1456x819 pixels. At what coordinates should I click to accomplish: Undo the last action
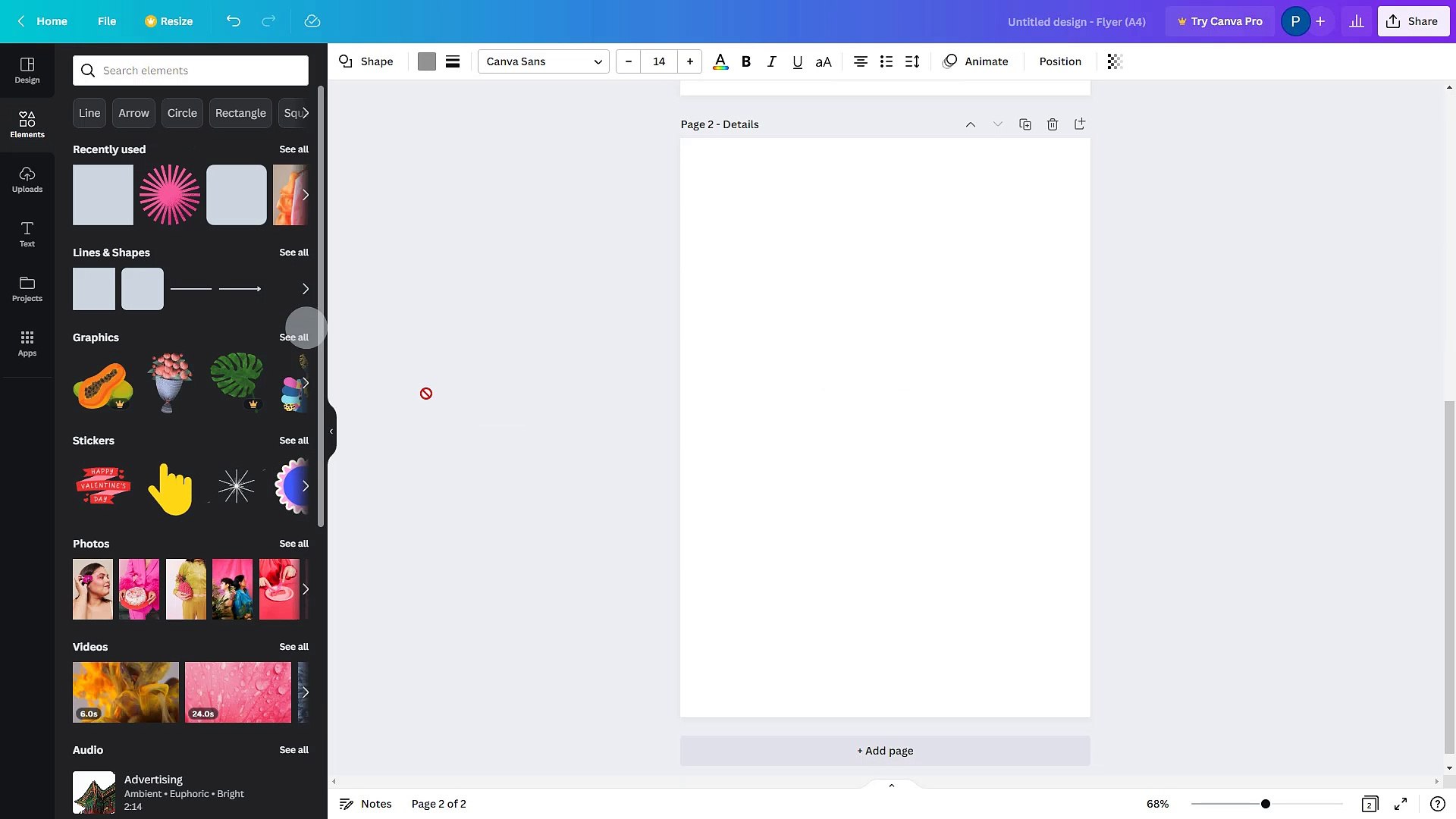(233, 21)
